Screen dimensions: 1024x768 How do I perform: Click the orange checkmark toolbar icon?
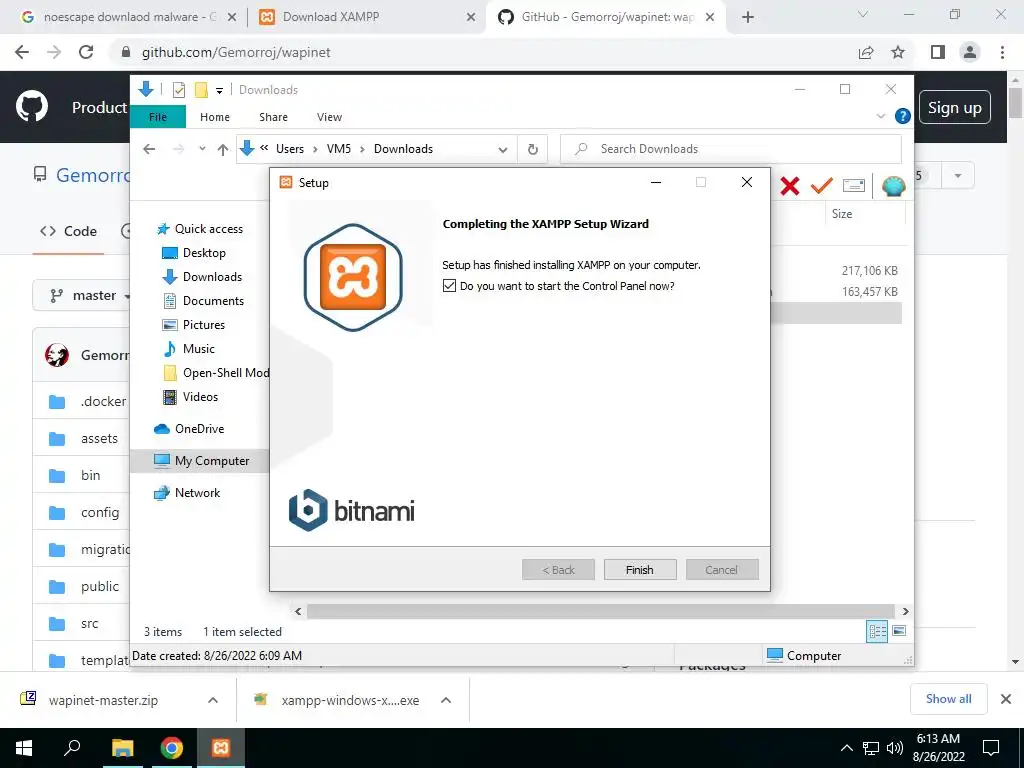tap(822, 186)
